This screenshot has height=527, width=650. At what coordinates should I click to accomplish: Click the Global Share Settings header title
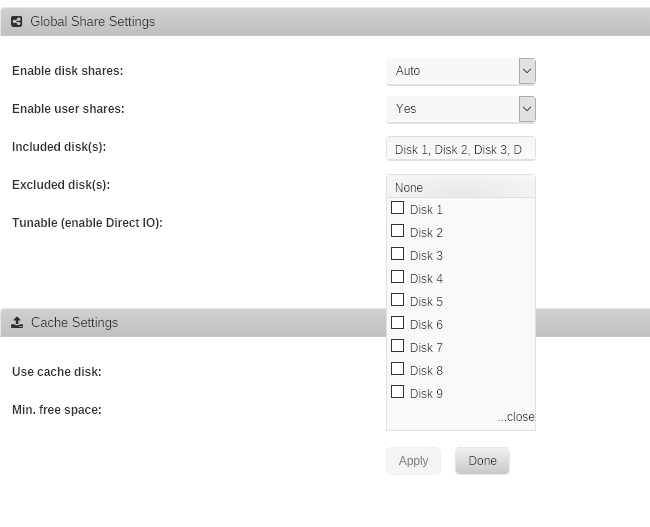coord(93,22)
